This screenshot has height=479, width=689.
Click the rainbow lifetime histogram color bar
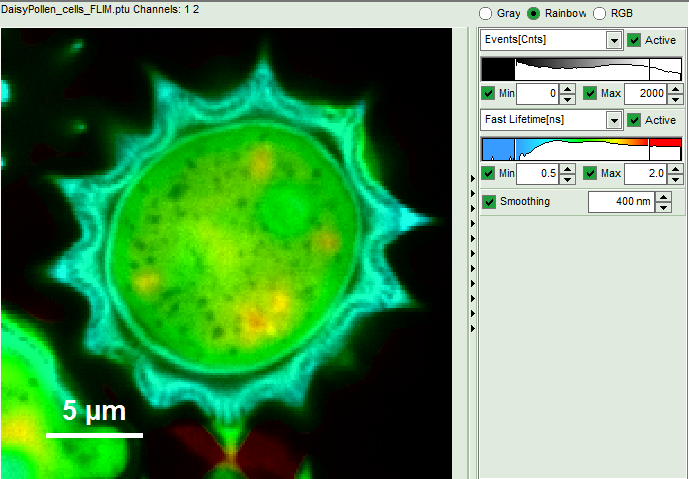[581, 149]
